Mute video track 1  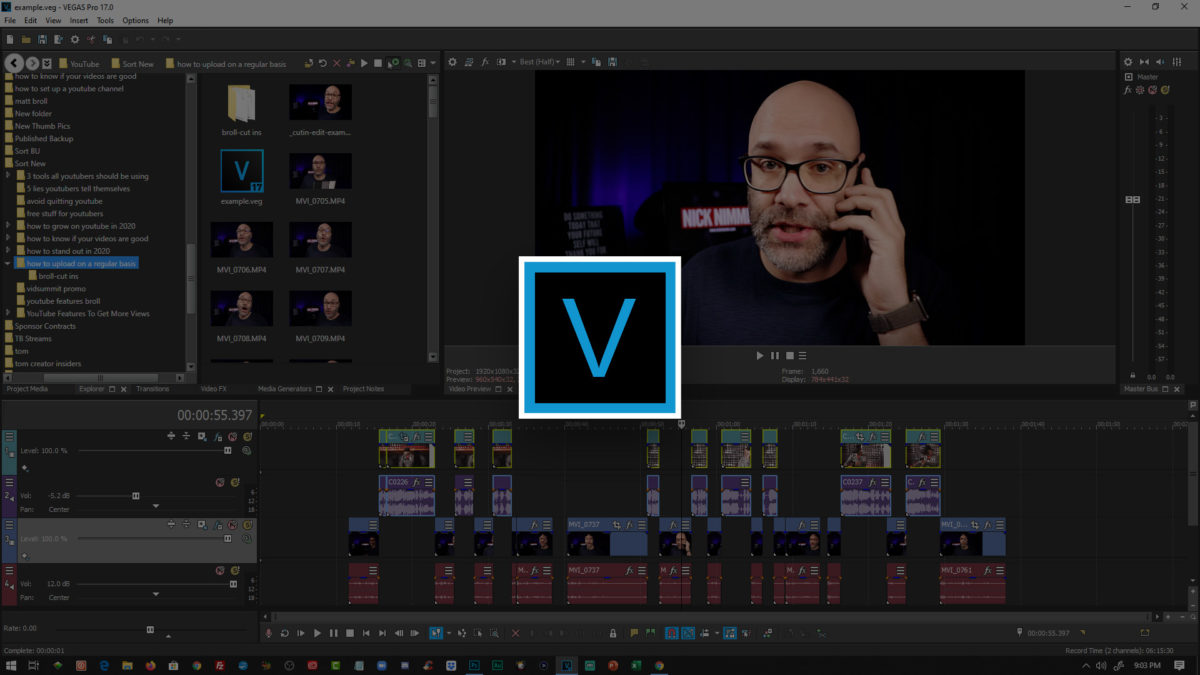pyautogui.click(x=232, y=436)
